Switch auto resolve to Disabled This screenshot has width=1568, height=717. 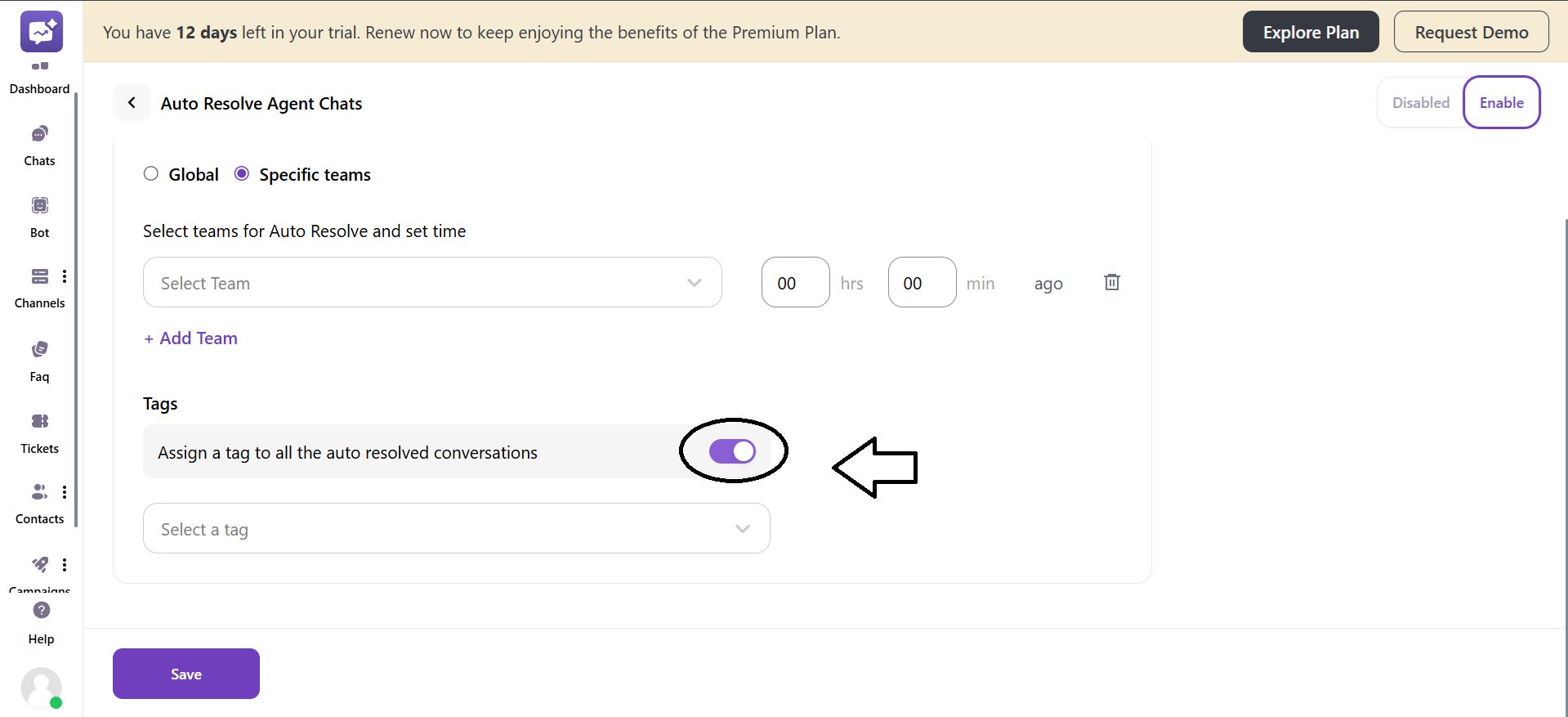click(1421, 103)
